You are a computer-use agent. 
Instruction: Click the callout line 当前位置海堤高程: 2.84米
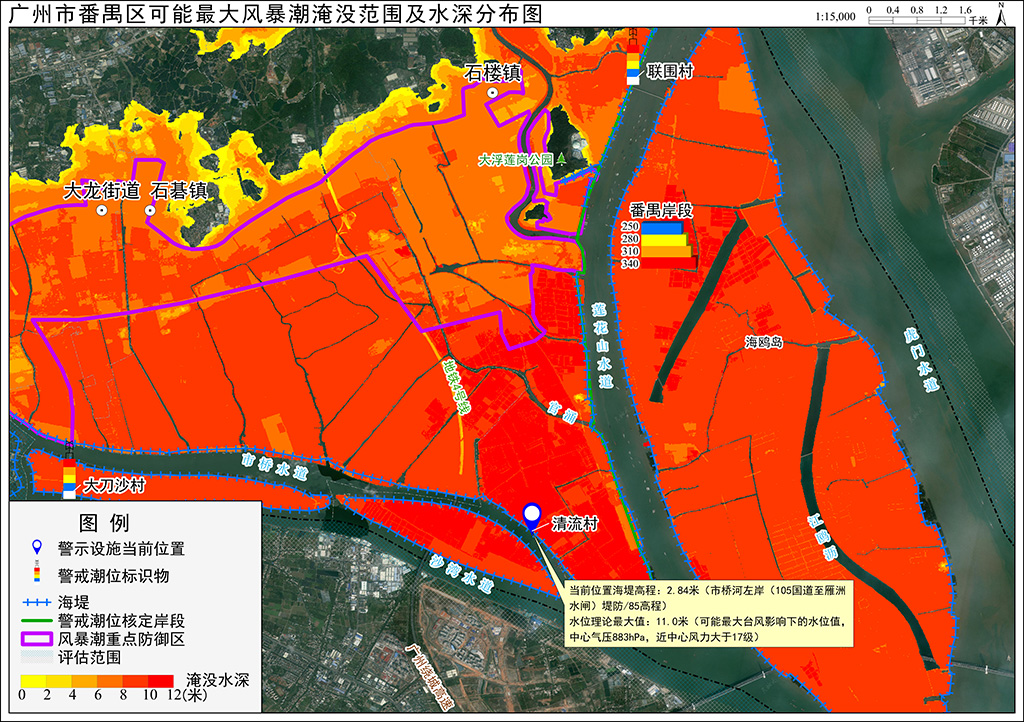633,590
